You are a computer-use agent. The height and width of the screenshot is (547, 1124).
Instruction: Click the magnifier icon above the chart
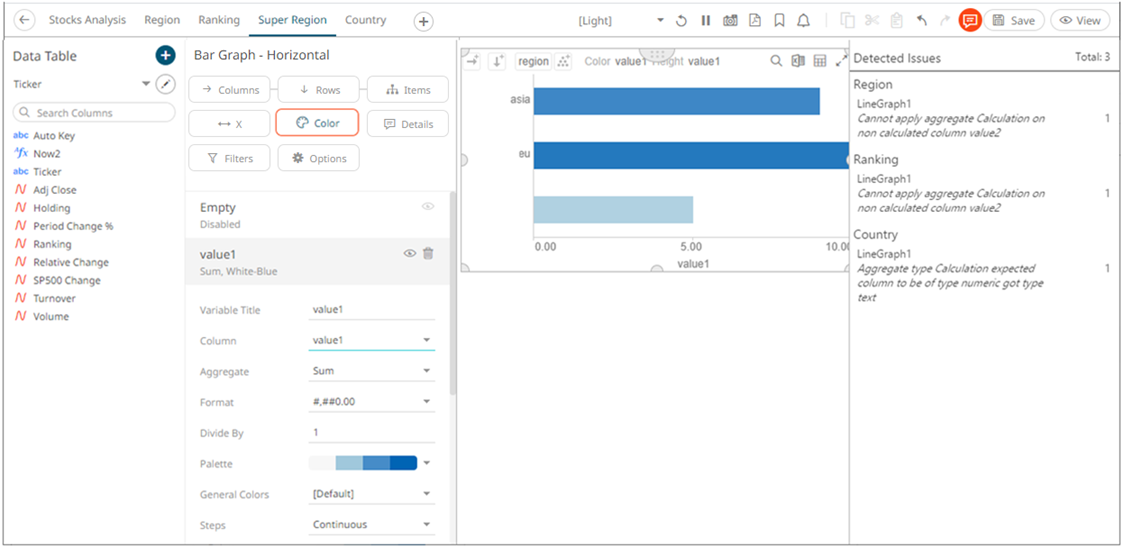click(776, 61)
